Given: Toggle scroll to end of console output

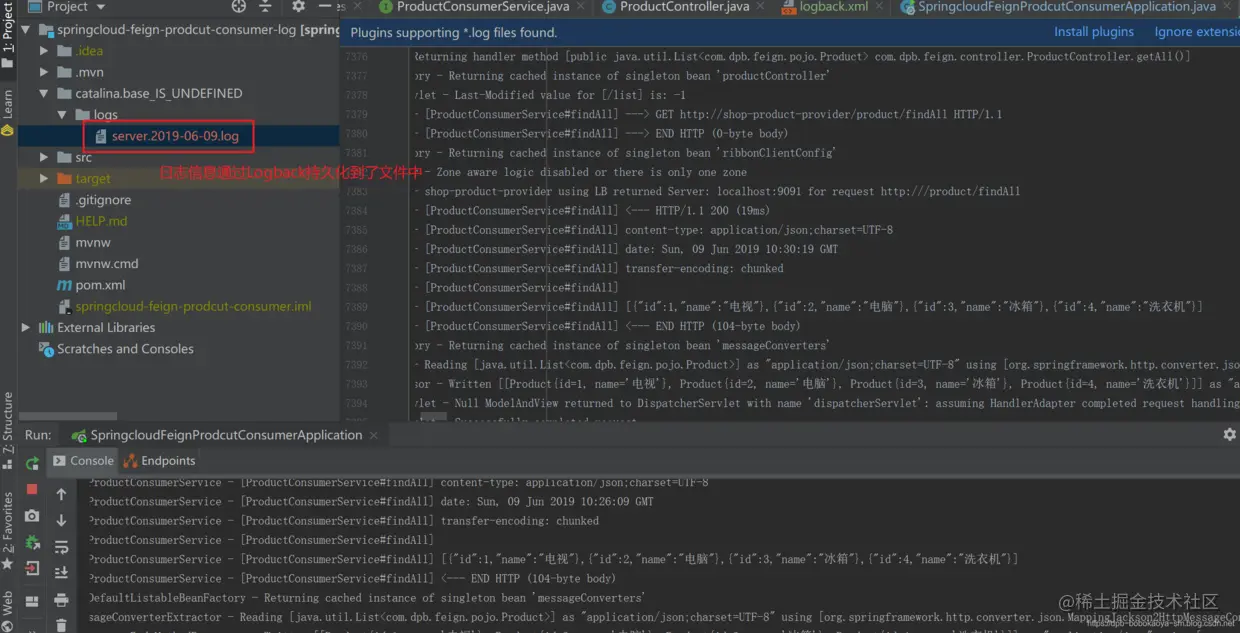Looking at the screenshot, I should [61, 573].
